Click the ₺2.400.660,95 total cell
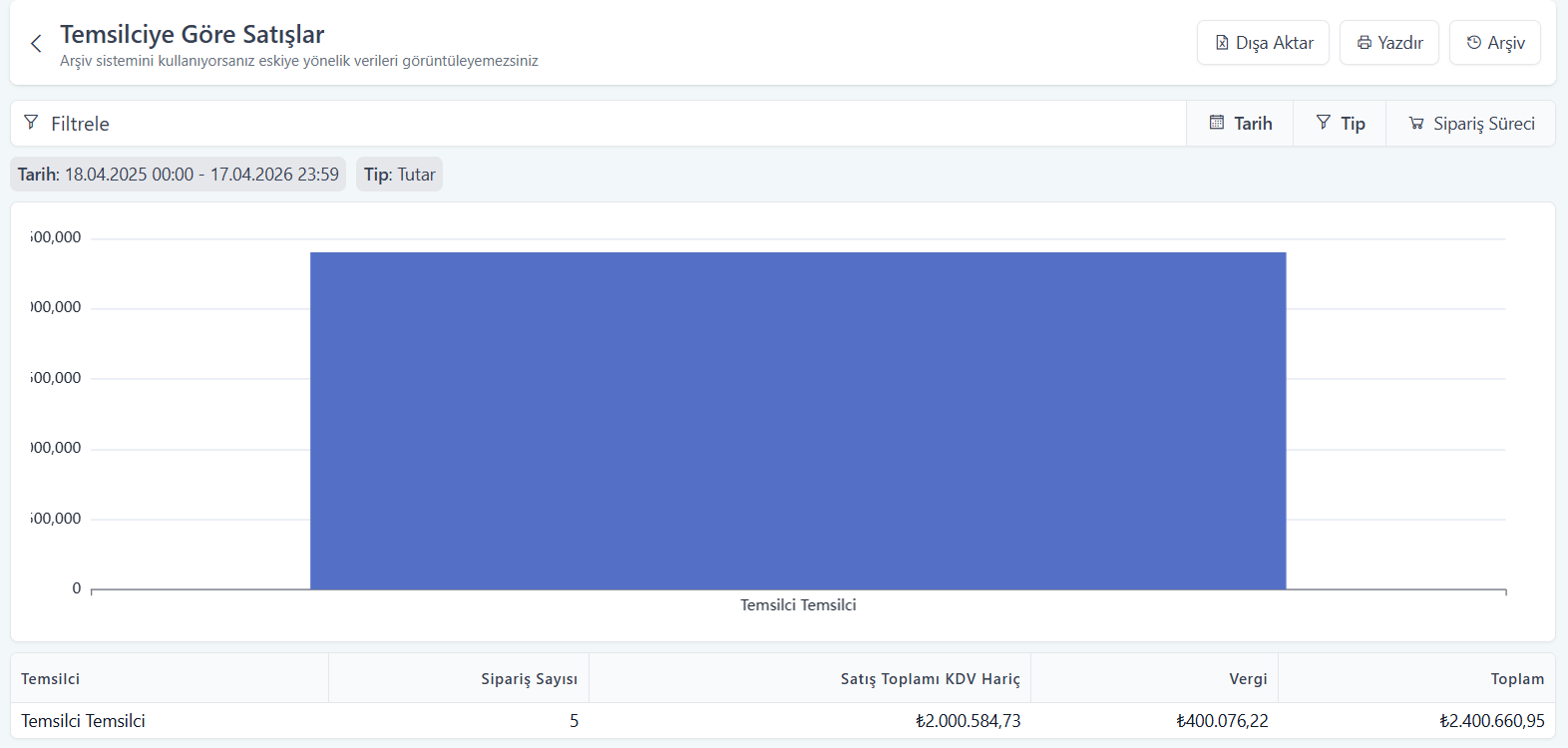This screenshot has height=748, width=1568. (x=1491, y=721)
